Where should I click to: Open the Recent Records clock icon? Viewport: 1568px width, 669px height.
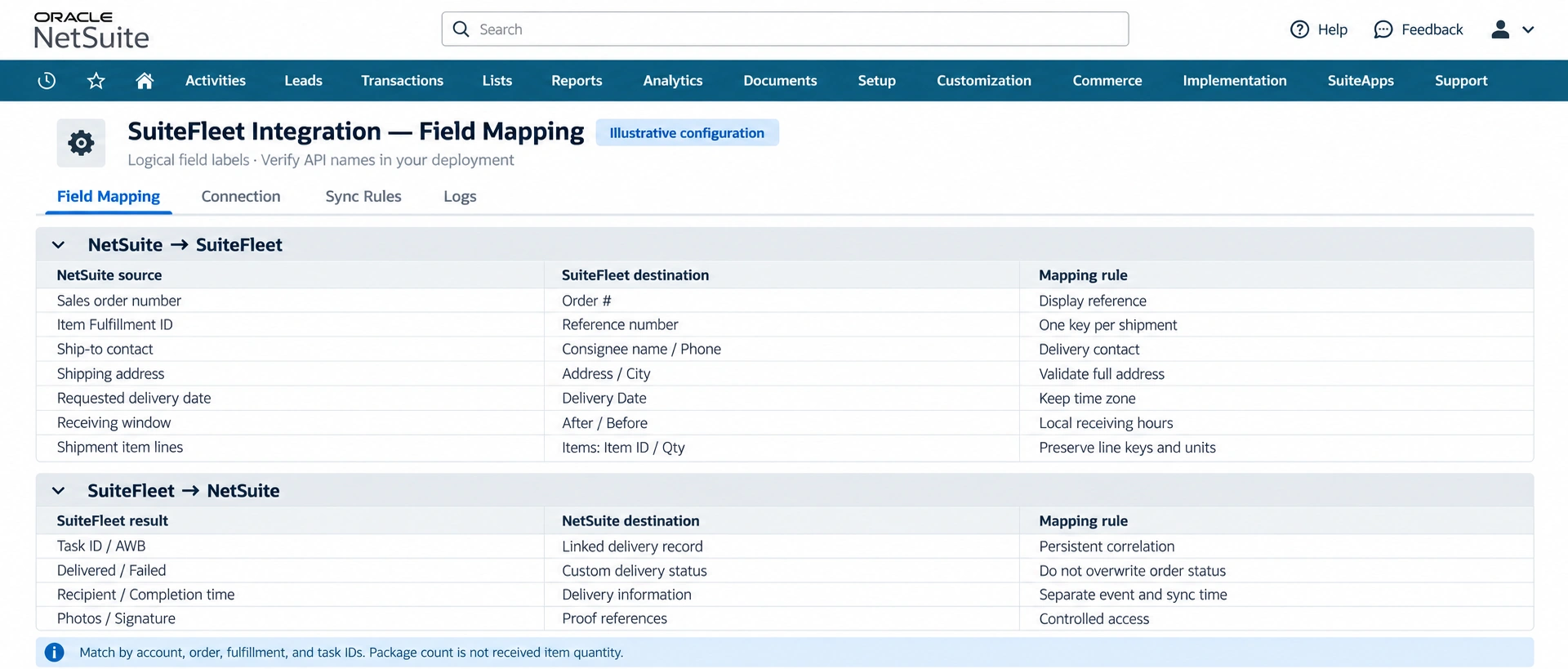[47, 80]
